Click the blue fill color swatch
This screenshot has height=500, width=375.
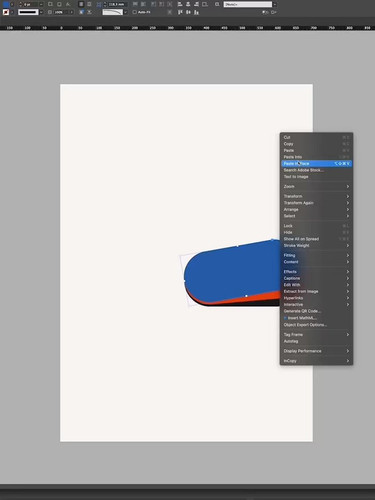(x=6, y=4)
